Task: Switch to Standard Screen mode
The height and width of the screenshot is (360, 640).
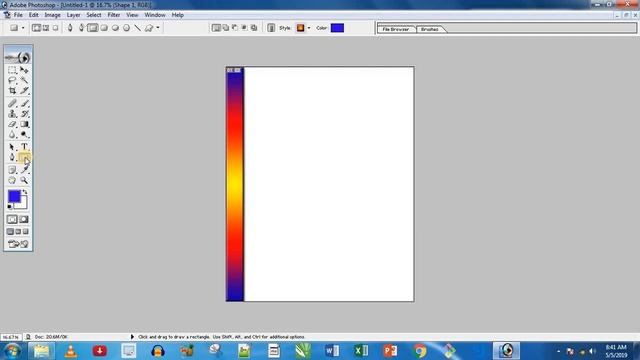Action: pos(10,231)
